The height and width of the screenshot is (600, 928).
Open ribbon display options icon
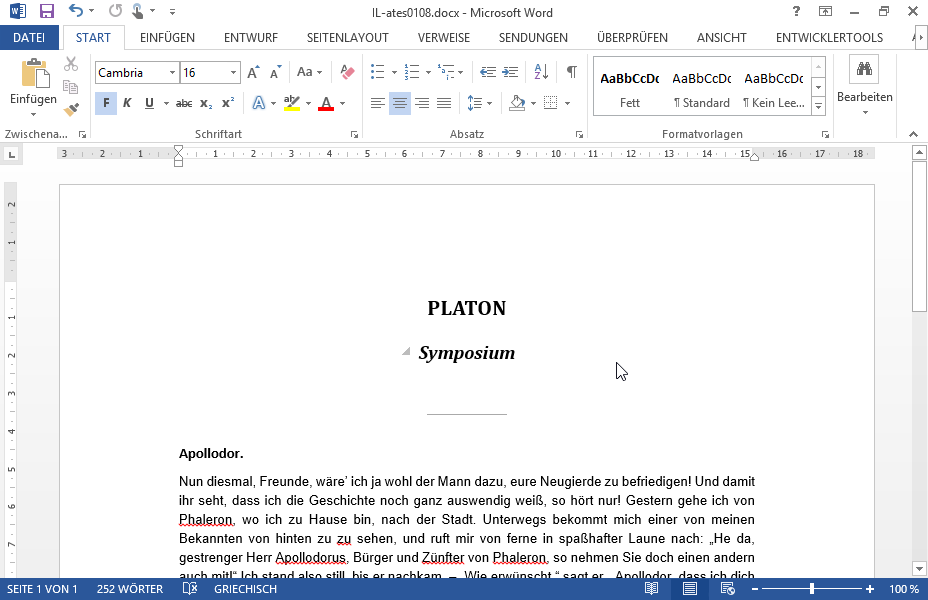pos(825,11)
